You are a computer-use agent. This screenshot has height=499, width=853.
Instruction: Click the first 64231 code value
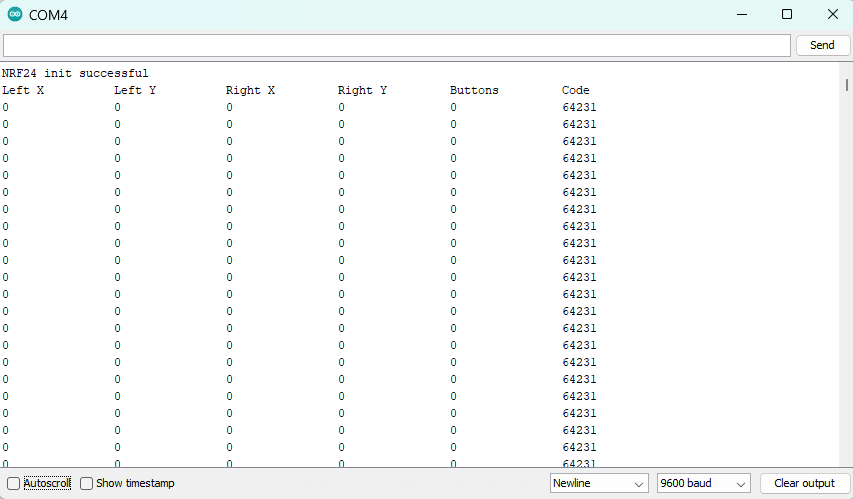coord(579,107)
